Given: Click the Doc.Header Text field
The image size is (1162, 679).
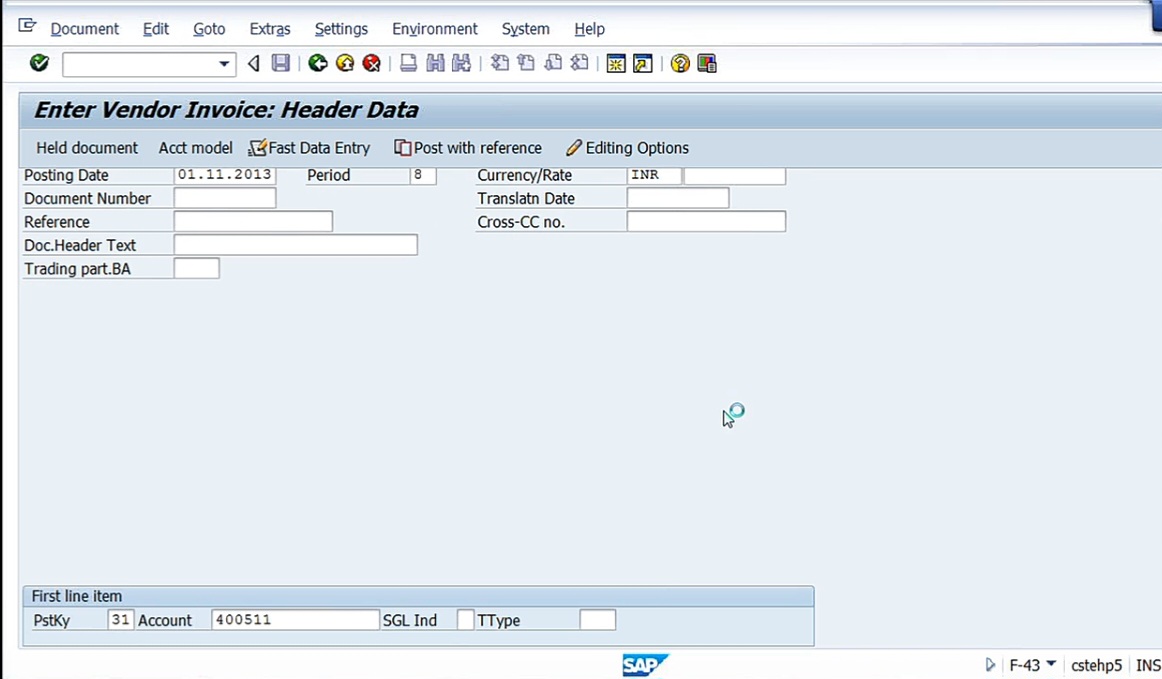Looking at the screenshot, I should pyautogui.click(x=296, y=245).
